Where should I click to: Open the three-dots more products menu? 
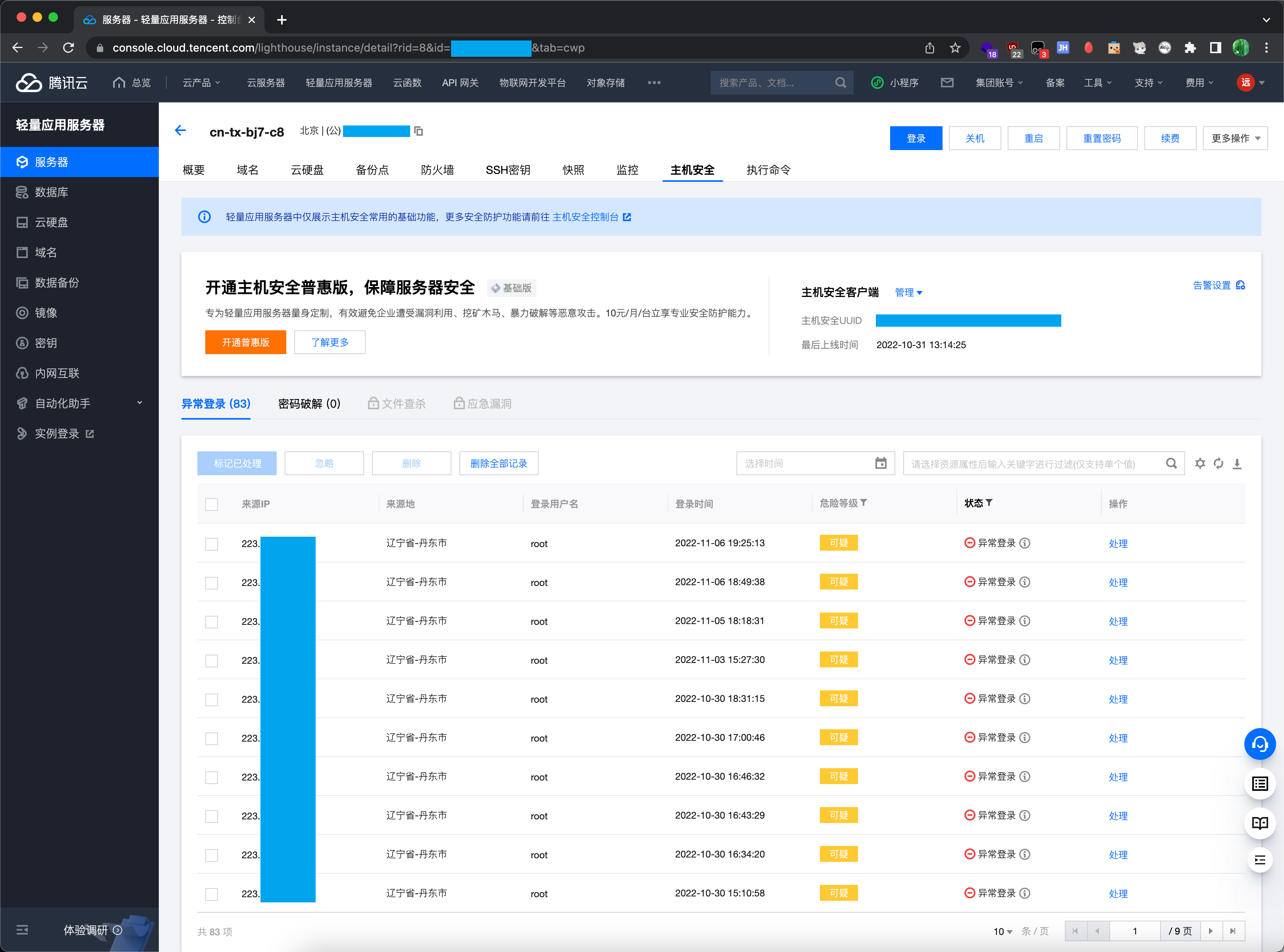tap(654, 83)
